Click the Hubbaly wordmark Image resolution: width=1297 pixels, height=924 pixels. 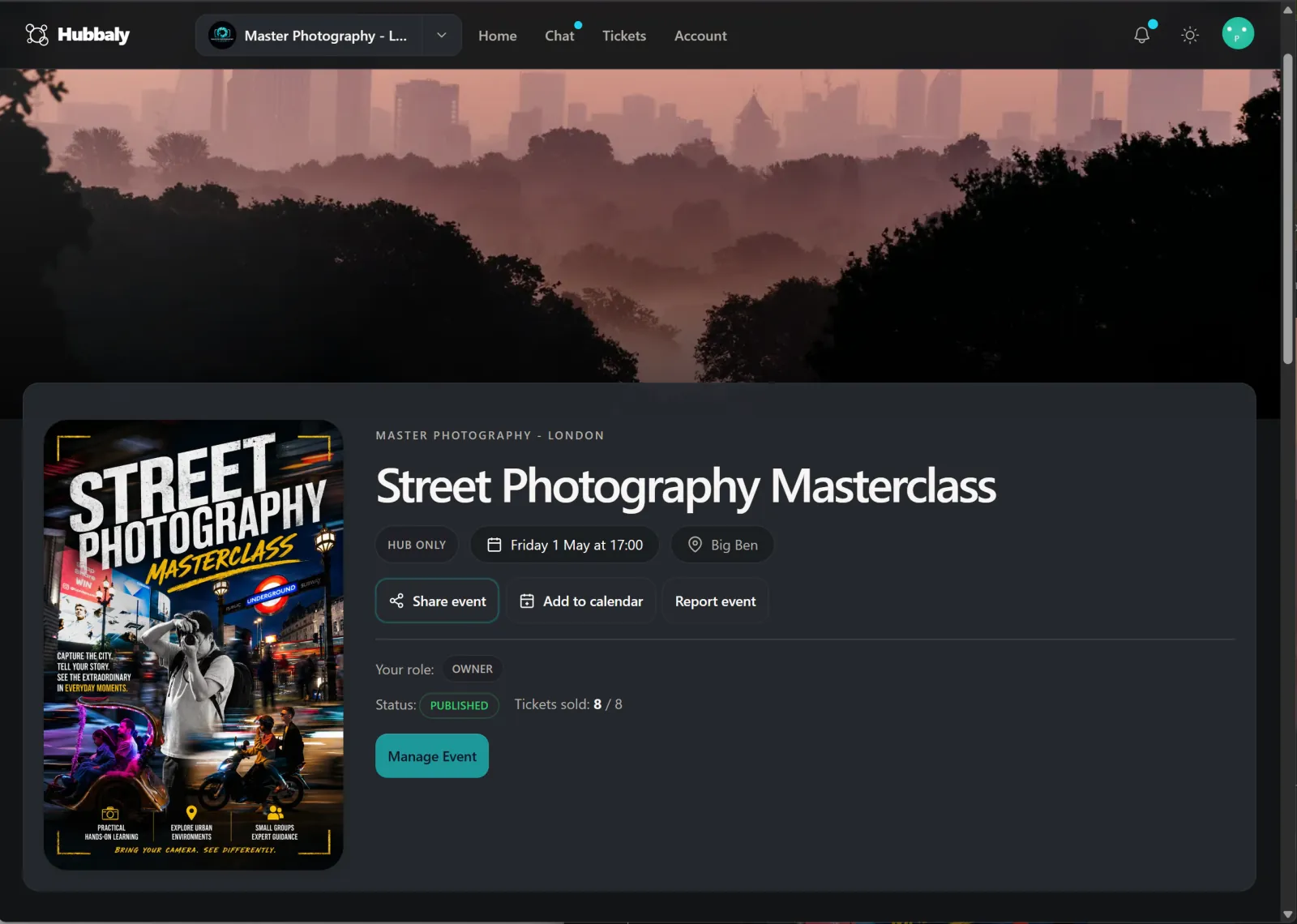pyautogui.click(x=94, y=34)
